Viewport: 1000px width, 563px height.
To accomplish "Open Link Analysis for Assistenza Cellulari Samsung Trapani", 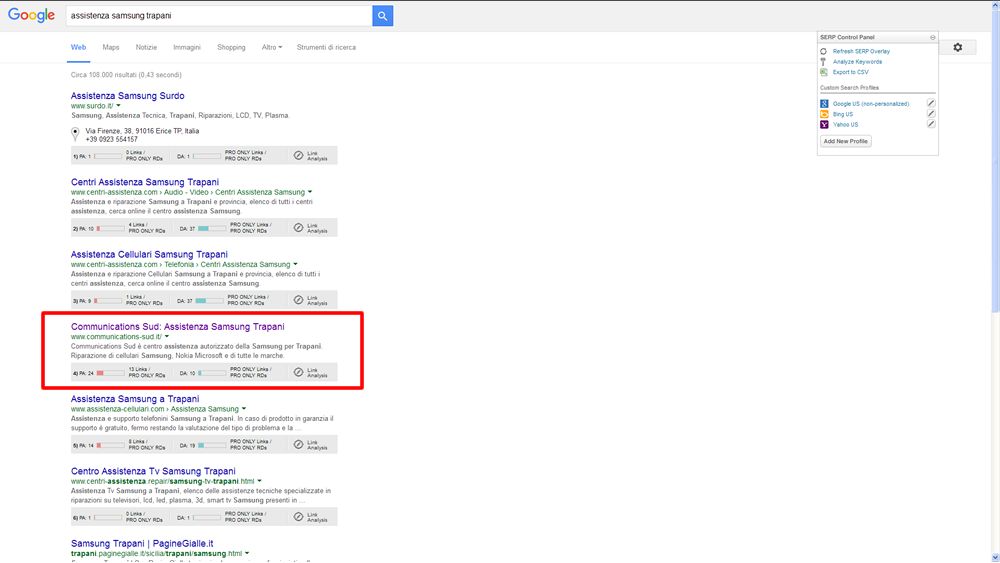I will (x=311, y=300).
